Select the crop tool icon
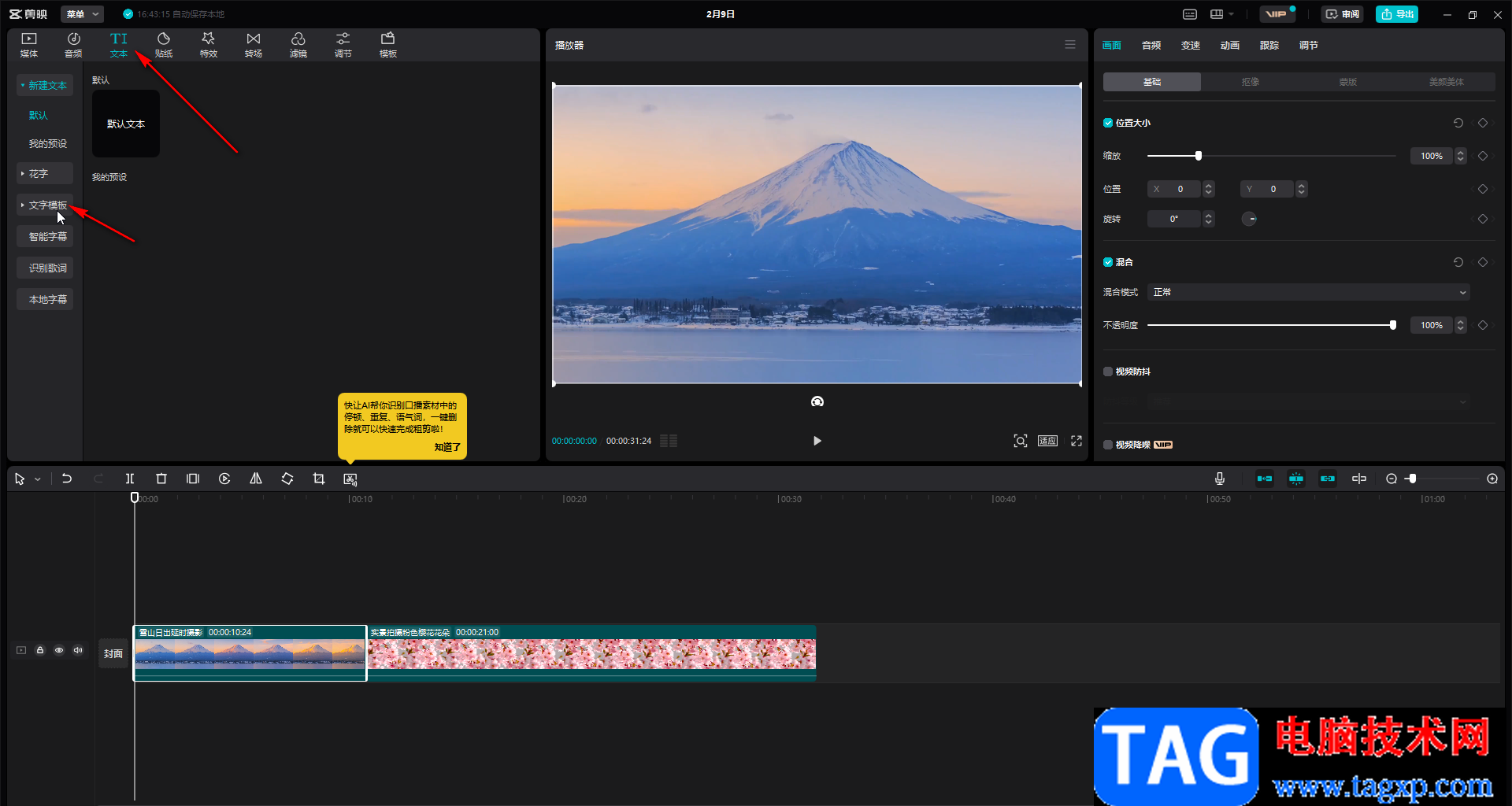Image resolution: width=1512 pixels, height=806 pixels. [319, 479]
